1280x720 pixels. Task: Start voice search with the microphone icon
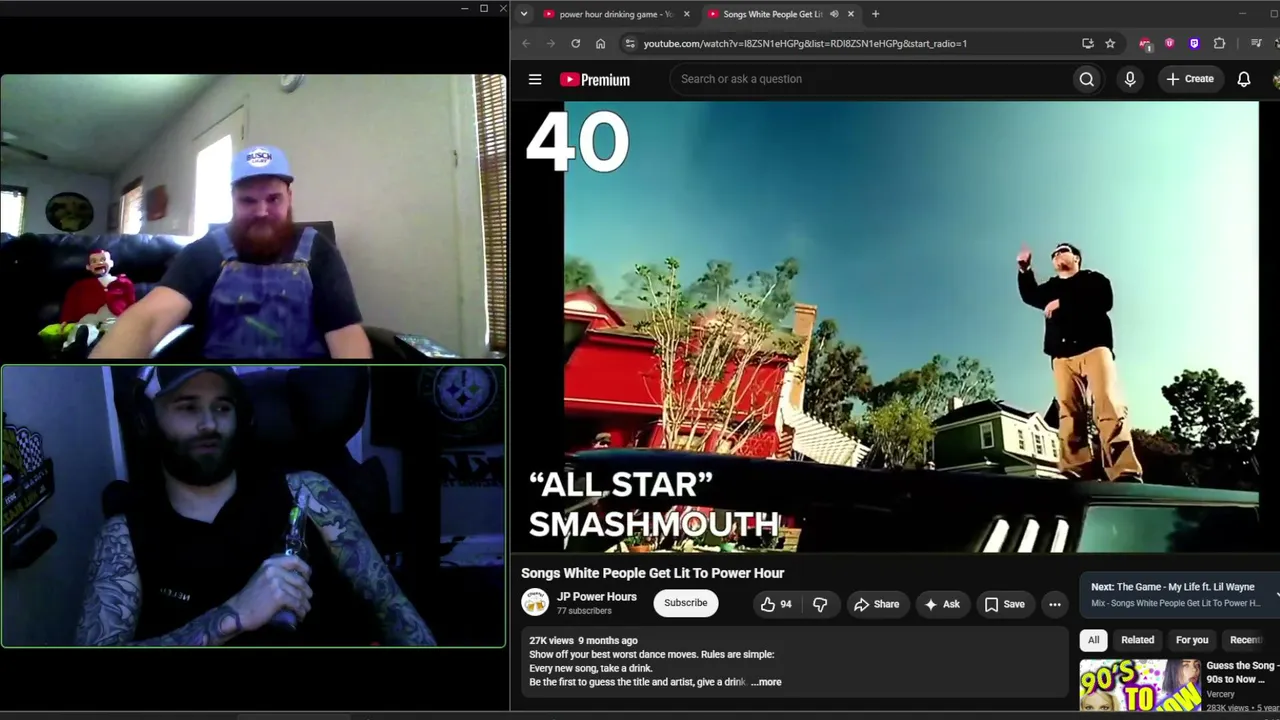click(x=1130, y=79)
